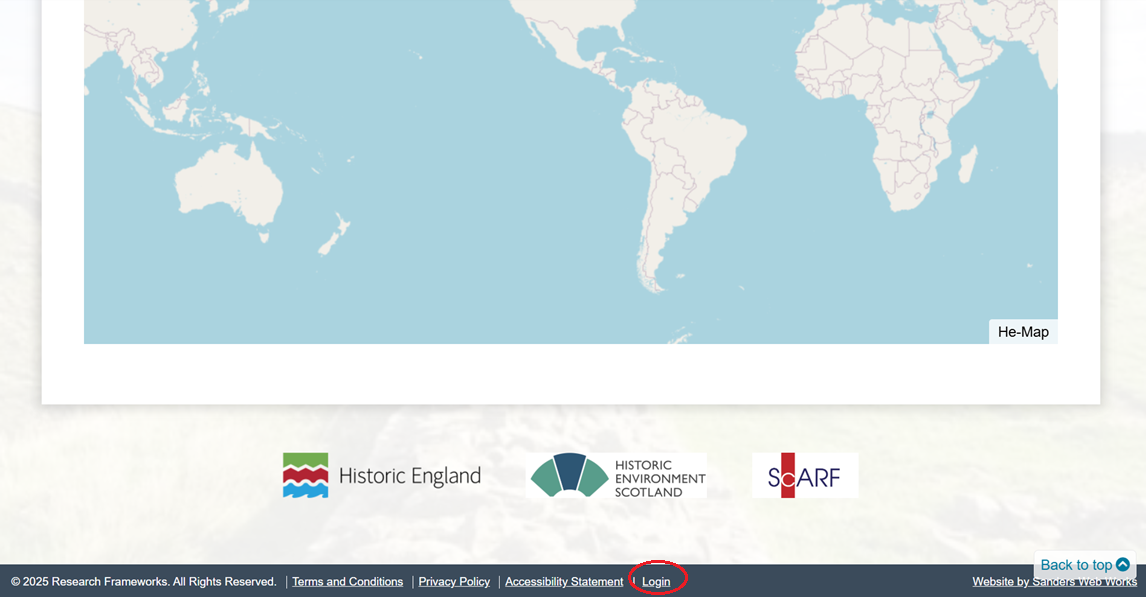Open the Terms and Conditions page
Viewport: 1146px width, 597px height.
pos(347,581)
